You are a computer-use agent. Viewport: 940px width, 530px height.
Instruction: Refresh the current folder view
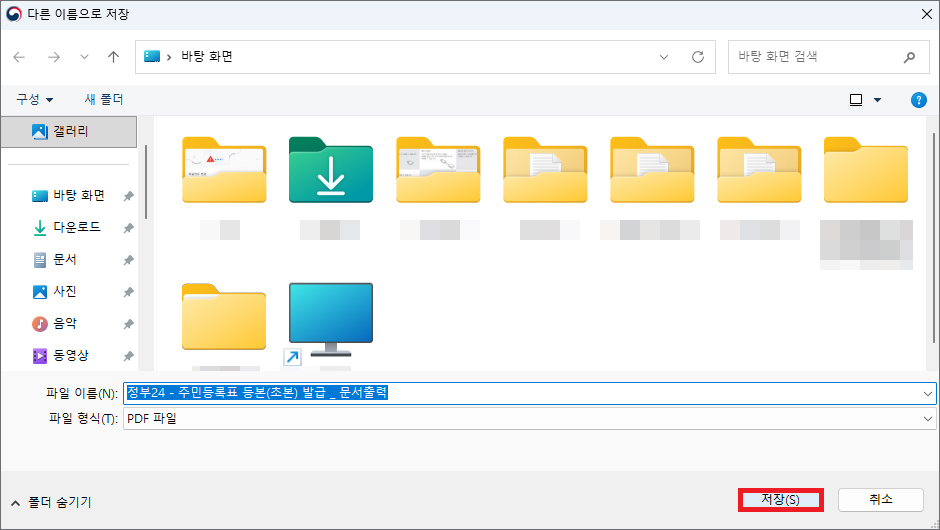pyautogui.click(x=698, y=57)
